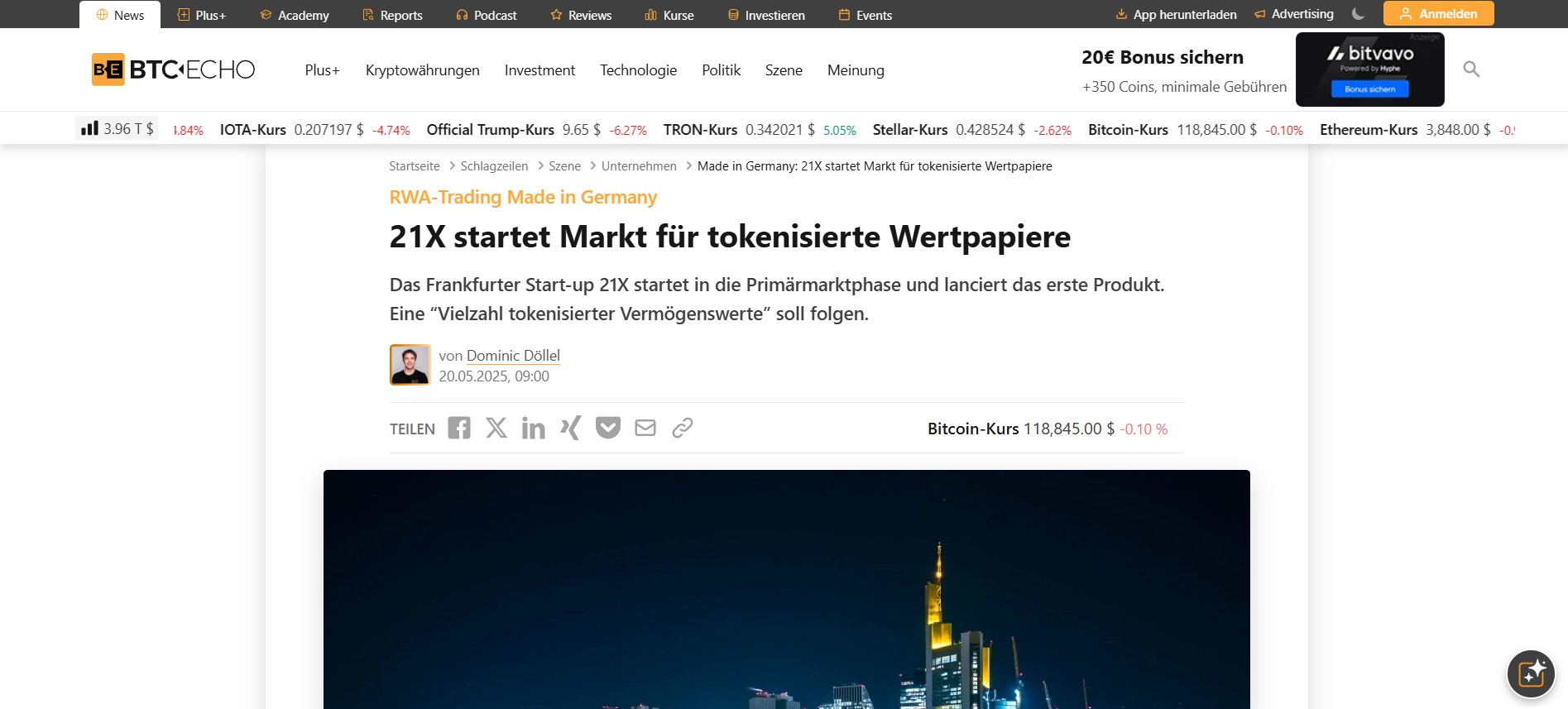Share article by email icon

(x=645, y=428)
